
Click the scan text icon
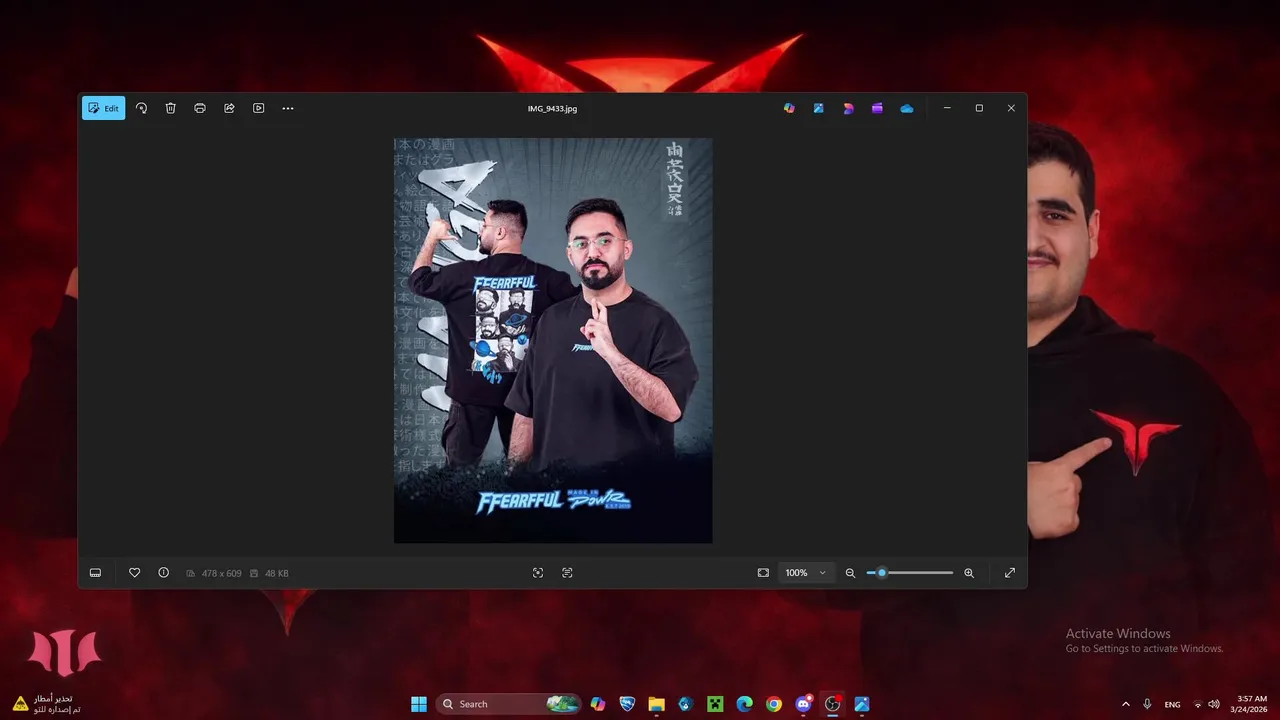pos(567,573)
